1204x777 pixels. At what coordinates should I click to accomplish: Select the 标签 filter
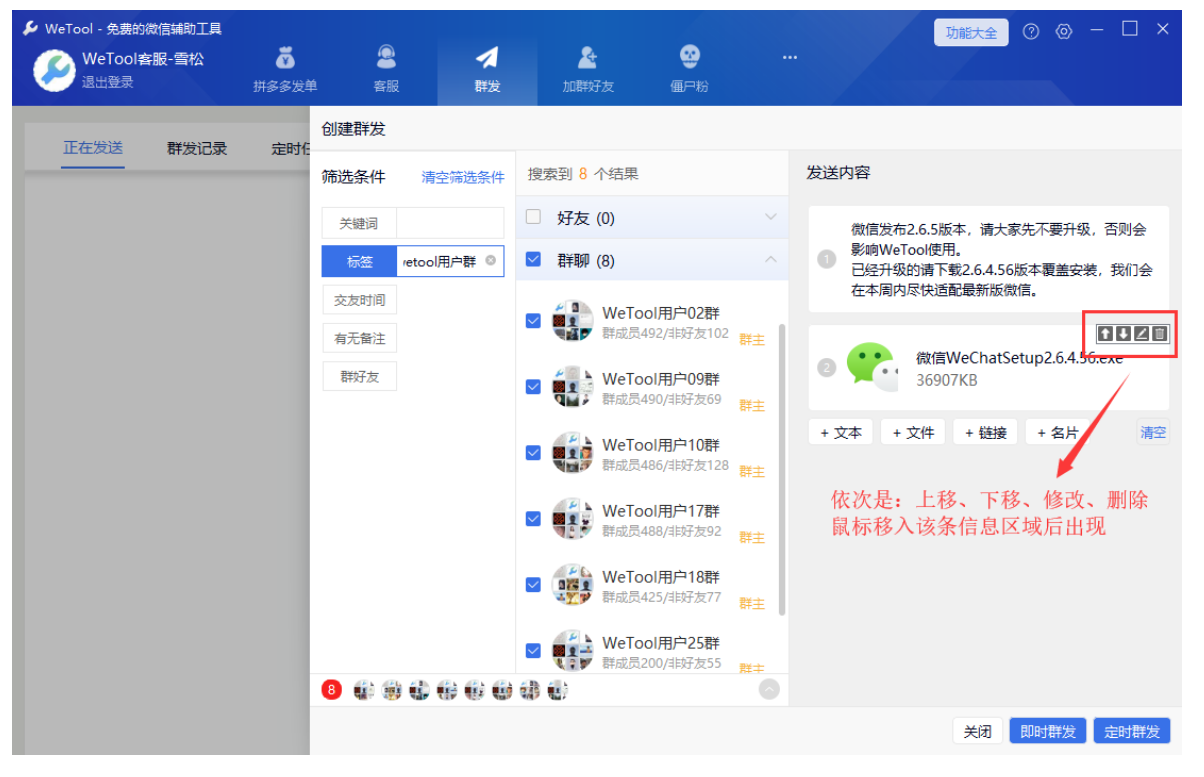[359, 261]
